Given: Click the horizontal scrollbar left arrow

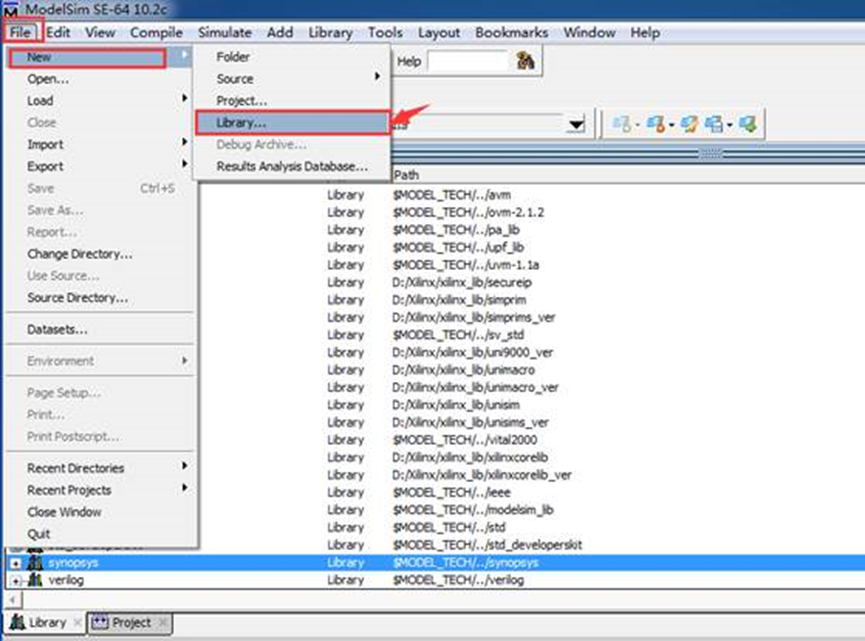Looking at the screenshot, I should tap(13, 599).
